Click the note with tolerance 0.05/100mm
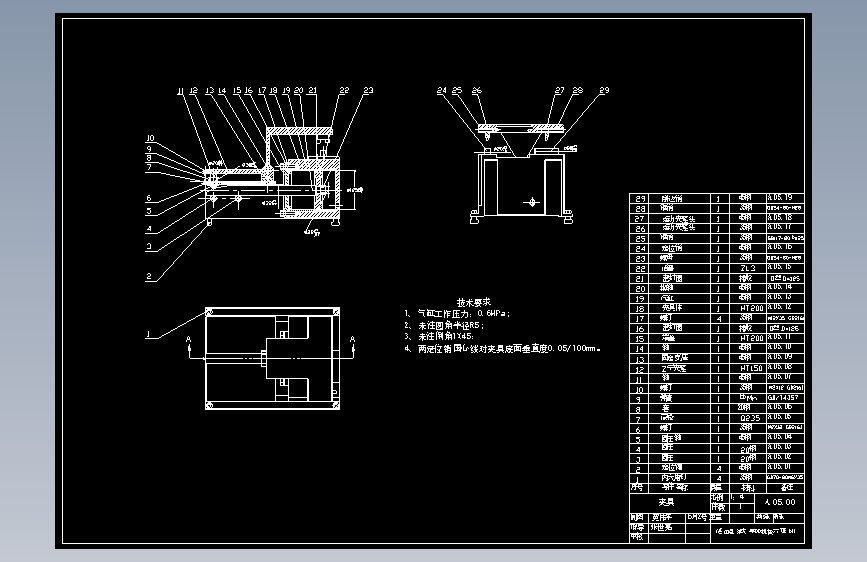Viewport: 867px width, 562px height. 502,348
